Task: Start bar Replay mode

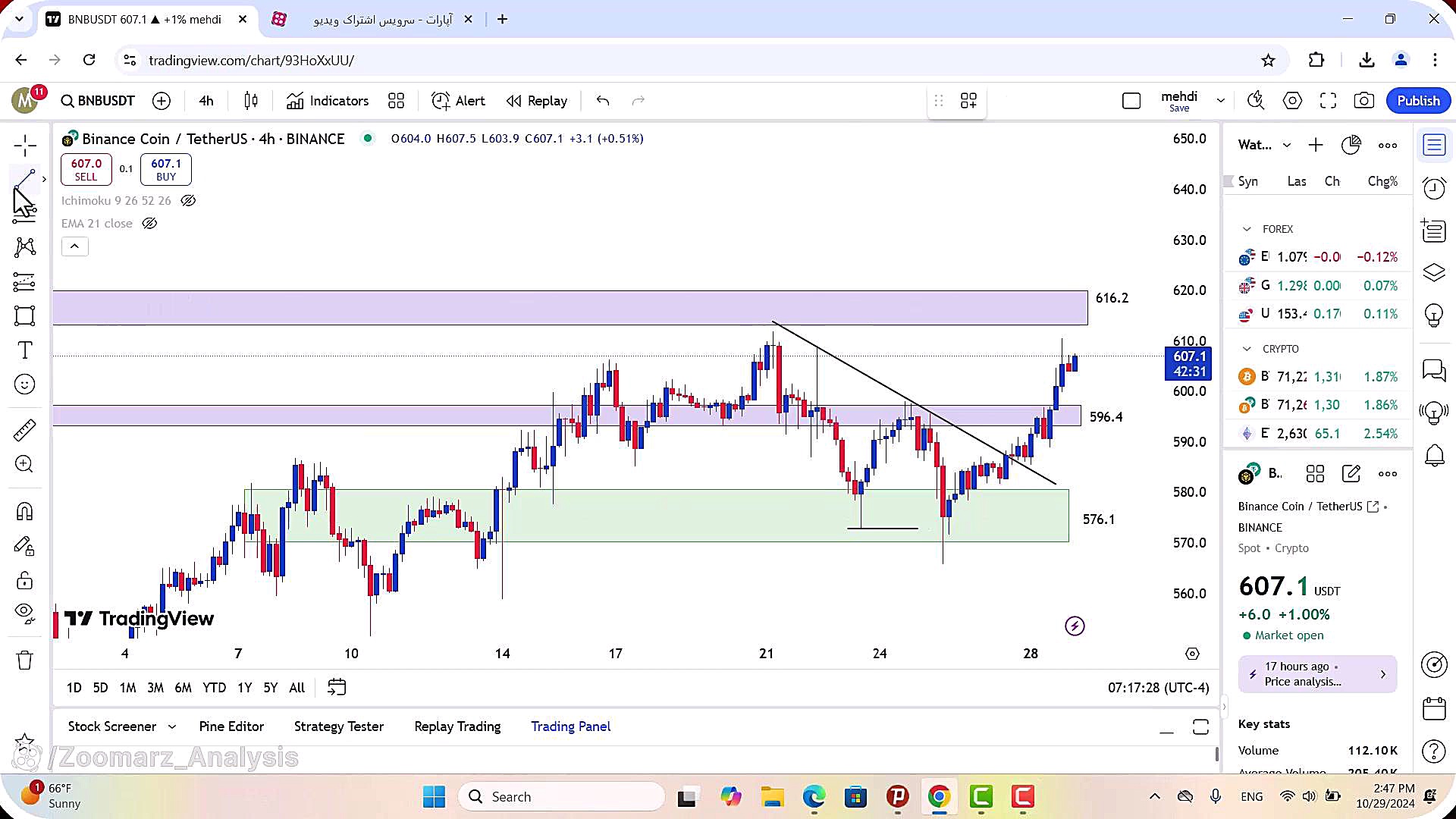Action: click(x=537, y=101)
